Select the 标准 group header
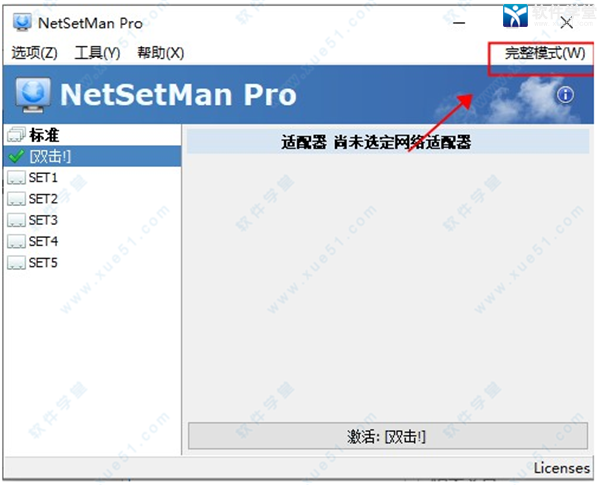This screenshot has width=600, height=485. click(92, 135)
